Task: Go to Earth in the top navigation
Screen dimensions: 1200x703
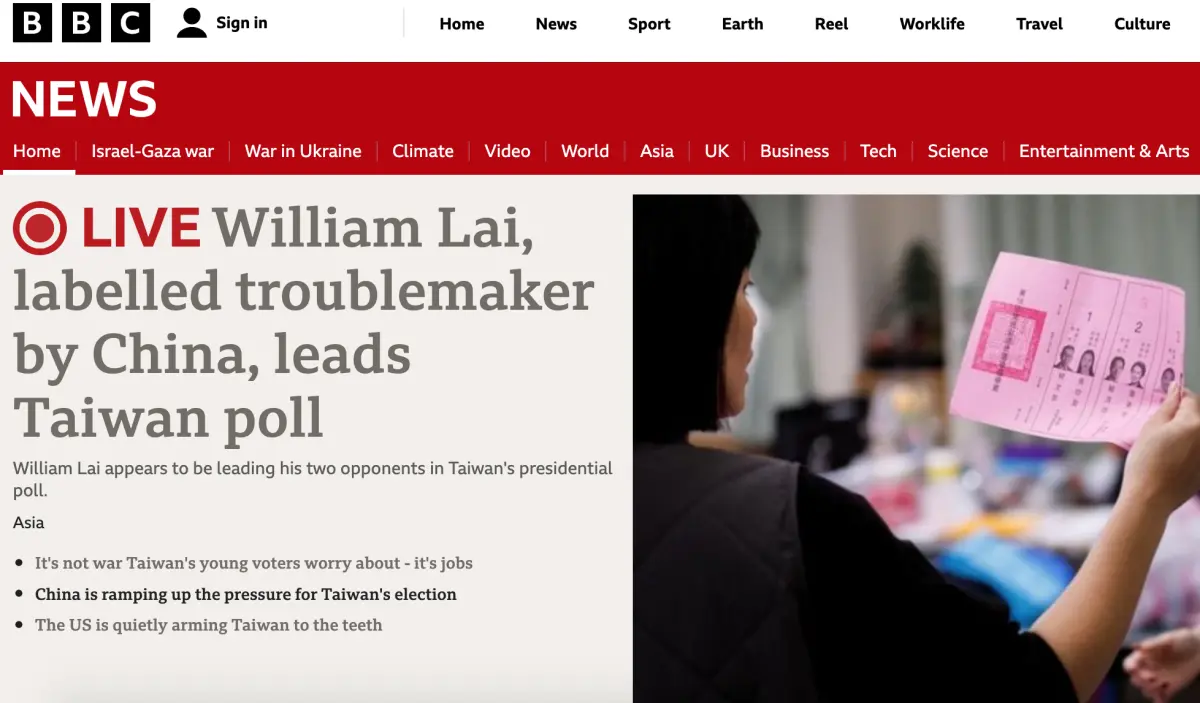Action: [742, 24]
